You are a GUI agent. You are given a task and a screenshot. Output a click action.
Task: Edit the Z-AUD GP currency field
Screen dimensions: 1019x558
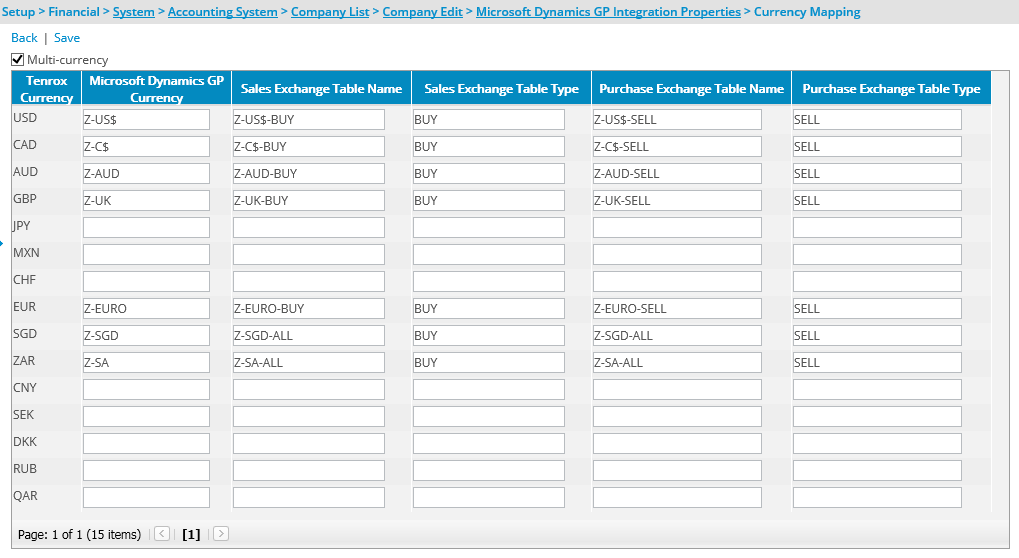[x=146, y=173]
